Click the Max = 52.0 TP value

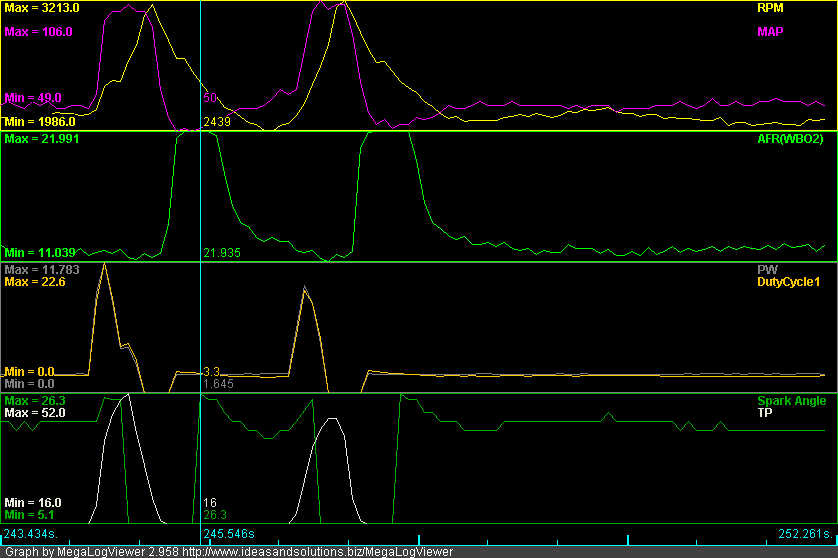pyautogui.click(x=35, y=413)
